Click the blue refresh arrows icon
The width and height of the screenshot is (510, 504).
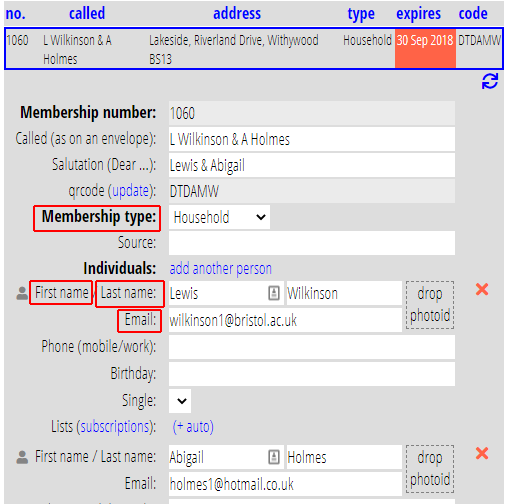point(490,81)
